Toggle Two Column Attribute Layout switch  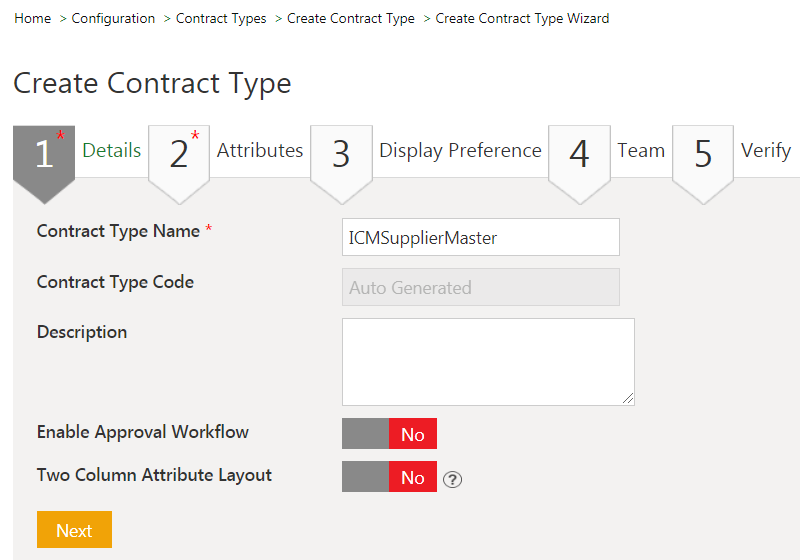pos(389,477)
